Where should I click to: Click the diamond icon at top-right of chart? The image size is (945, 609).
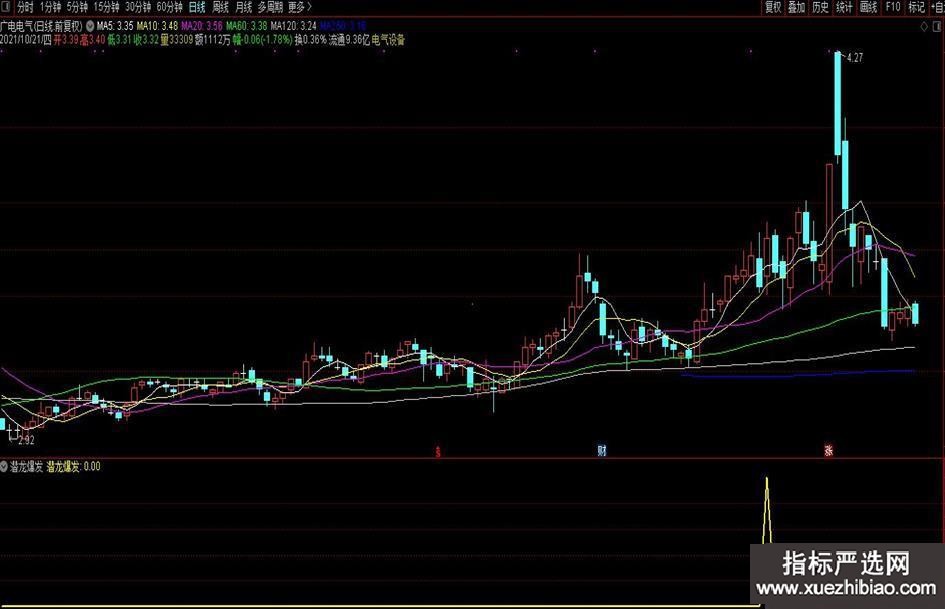pos(924,27)
